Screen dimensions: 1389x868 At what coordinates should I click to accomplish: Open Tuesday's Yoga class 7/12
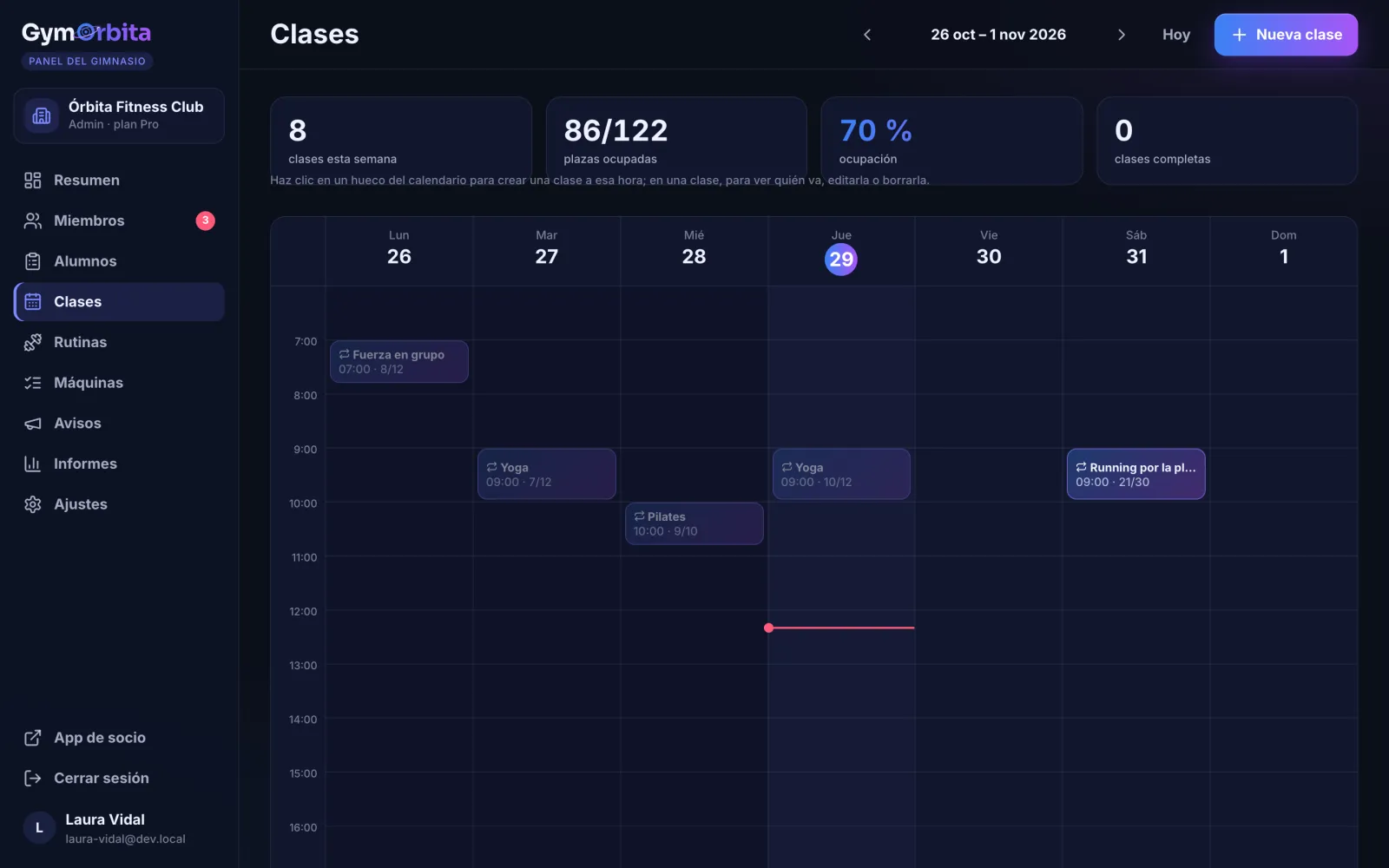547,474
